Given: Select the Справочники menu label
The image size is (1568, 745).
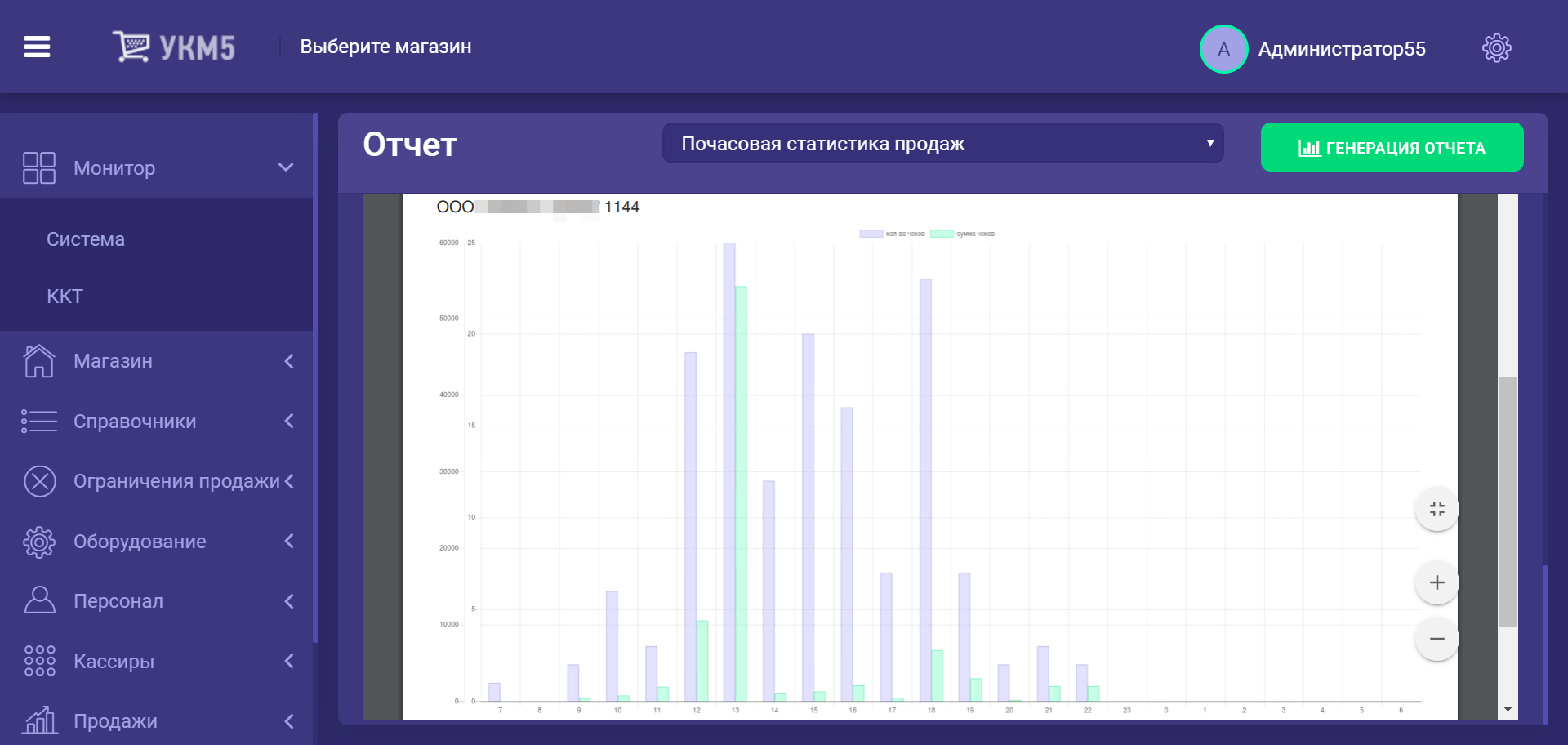Looking at the screenshot, I should tap(135, 422).
